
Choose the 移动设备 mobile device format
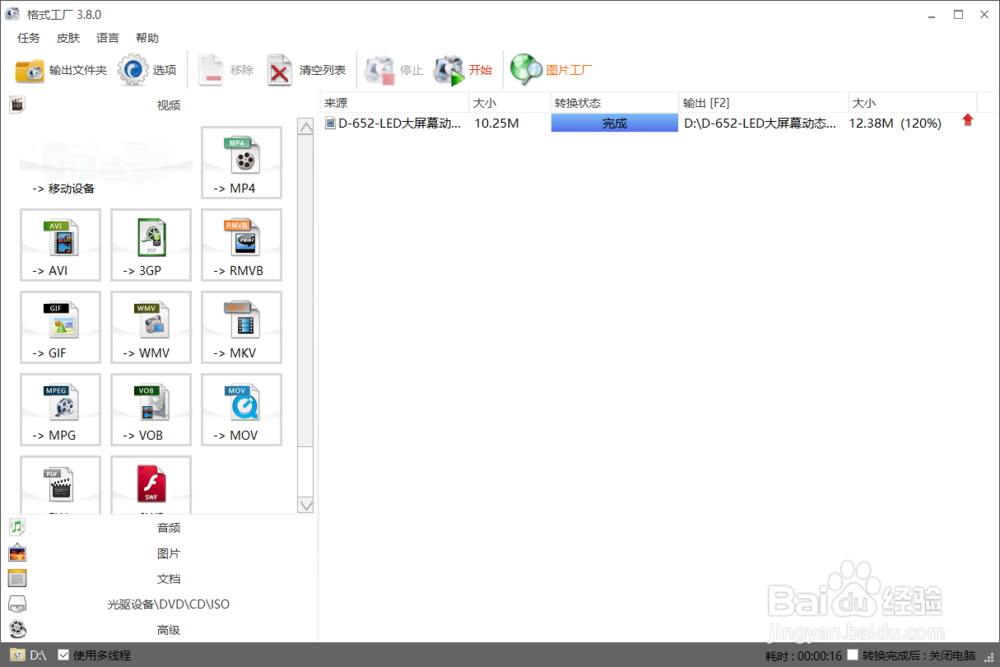click(106, 163)
